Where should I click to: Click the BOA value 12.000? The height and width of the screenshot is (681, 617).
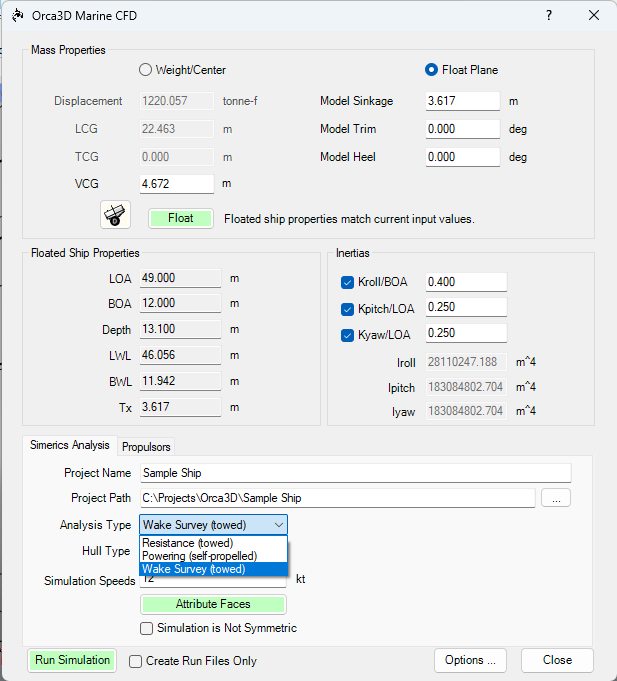(180, 303)
